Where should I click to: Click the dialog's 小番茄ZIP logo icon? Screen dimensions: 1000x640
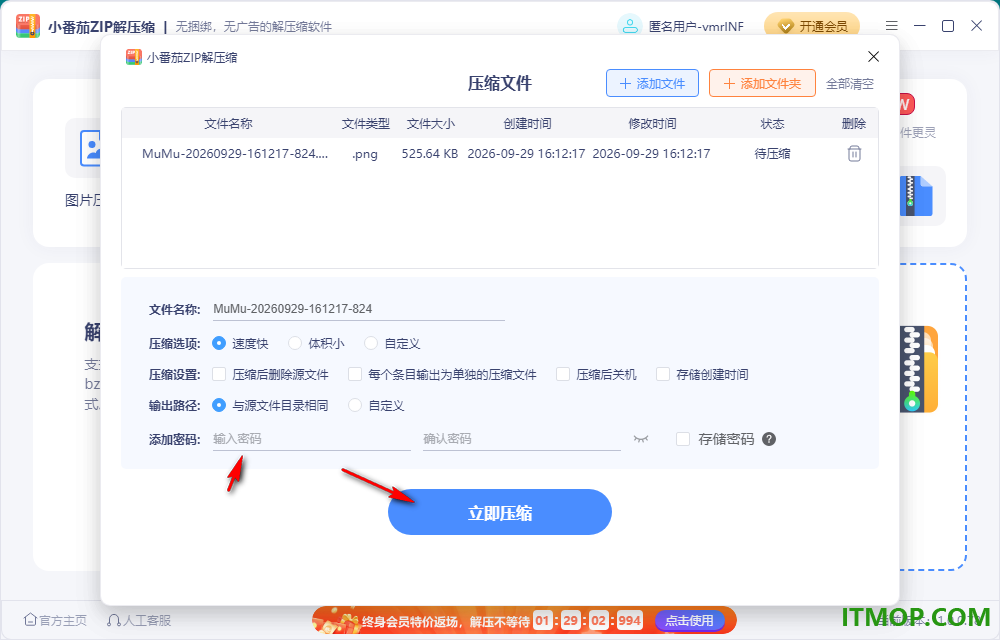pos(133,57)
